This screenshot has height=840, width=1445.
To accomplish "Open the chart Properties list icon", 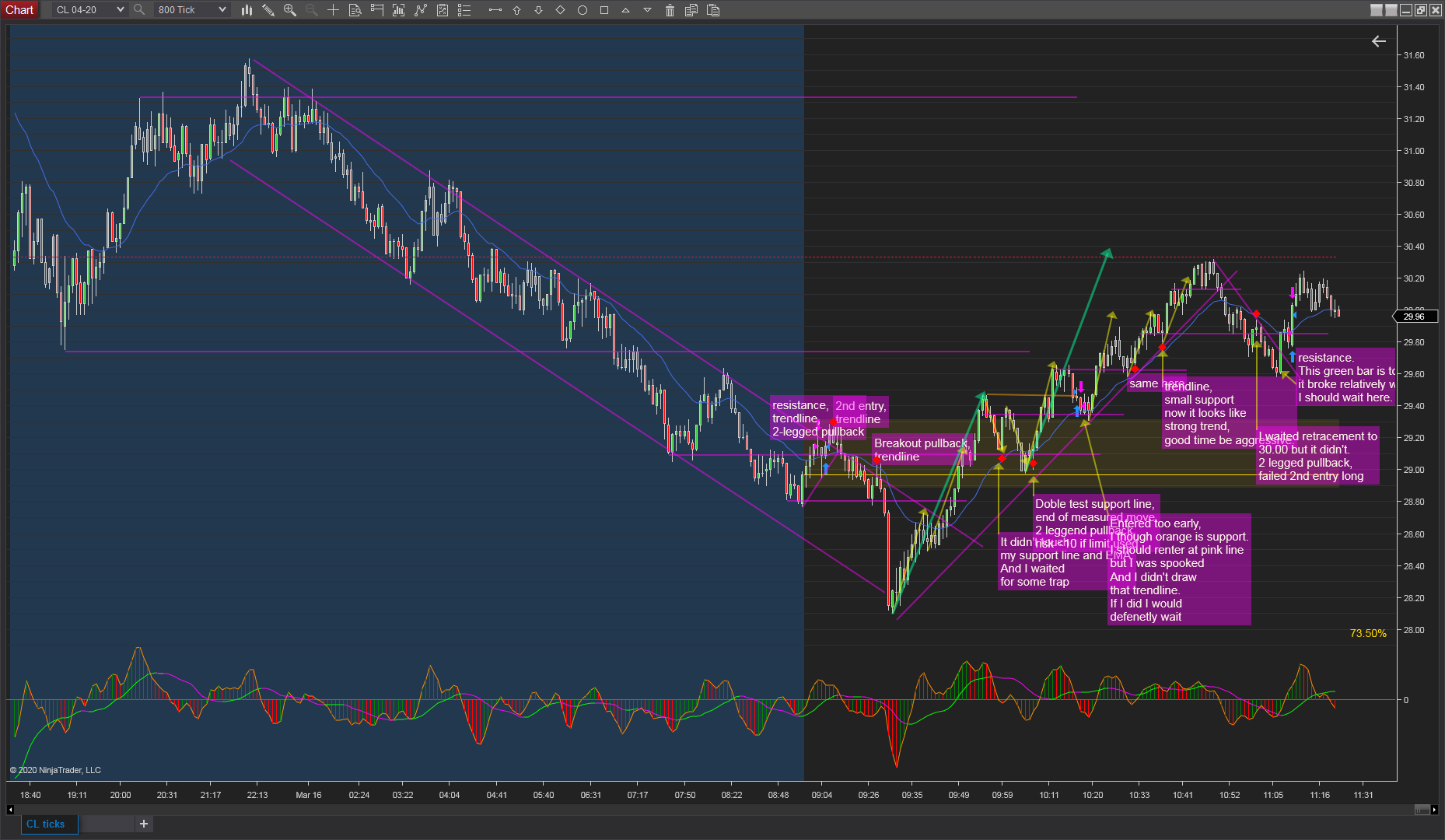I will 464,10.
